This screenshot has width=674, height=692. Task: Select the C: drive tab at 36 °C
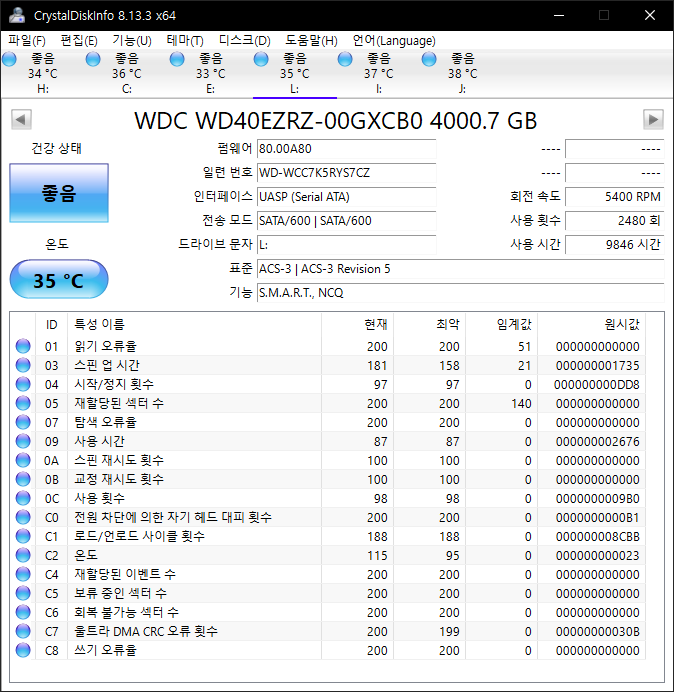point(127,73)
